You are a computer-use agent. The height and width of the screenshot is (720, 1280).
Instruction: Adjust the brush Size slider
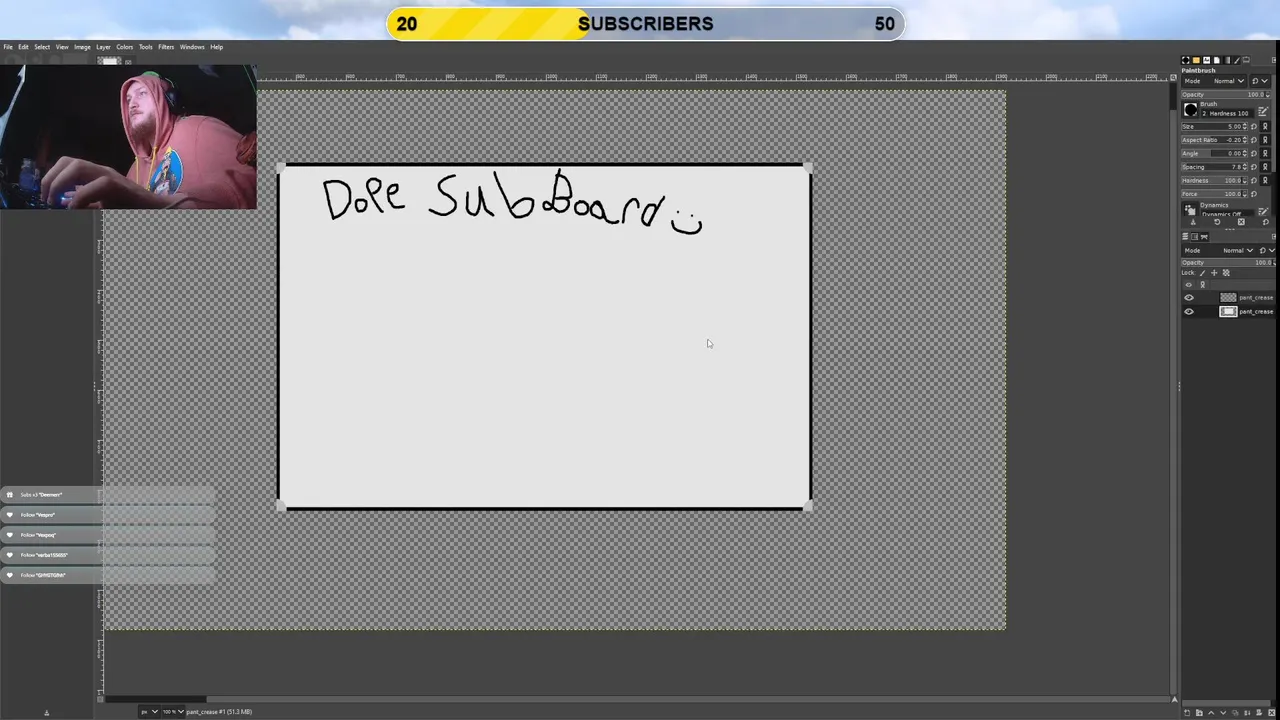pos(1214,127)
